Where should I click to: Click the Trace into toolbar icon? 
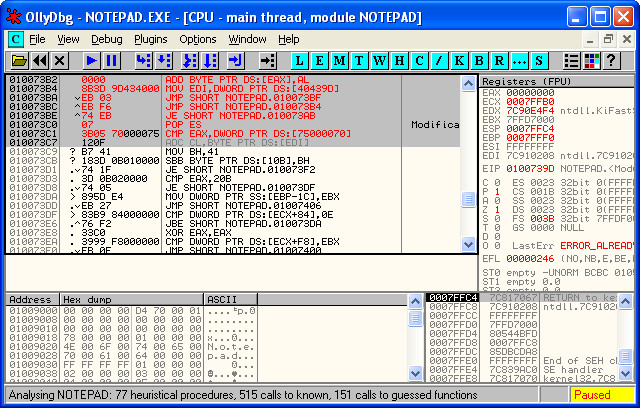pyautogui.click(x=190, y=61)
